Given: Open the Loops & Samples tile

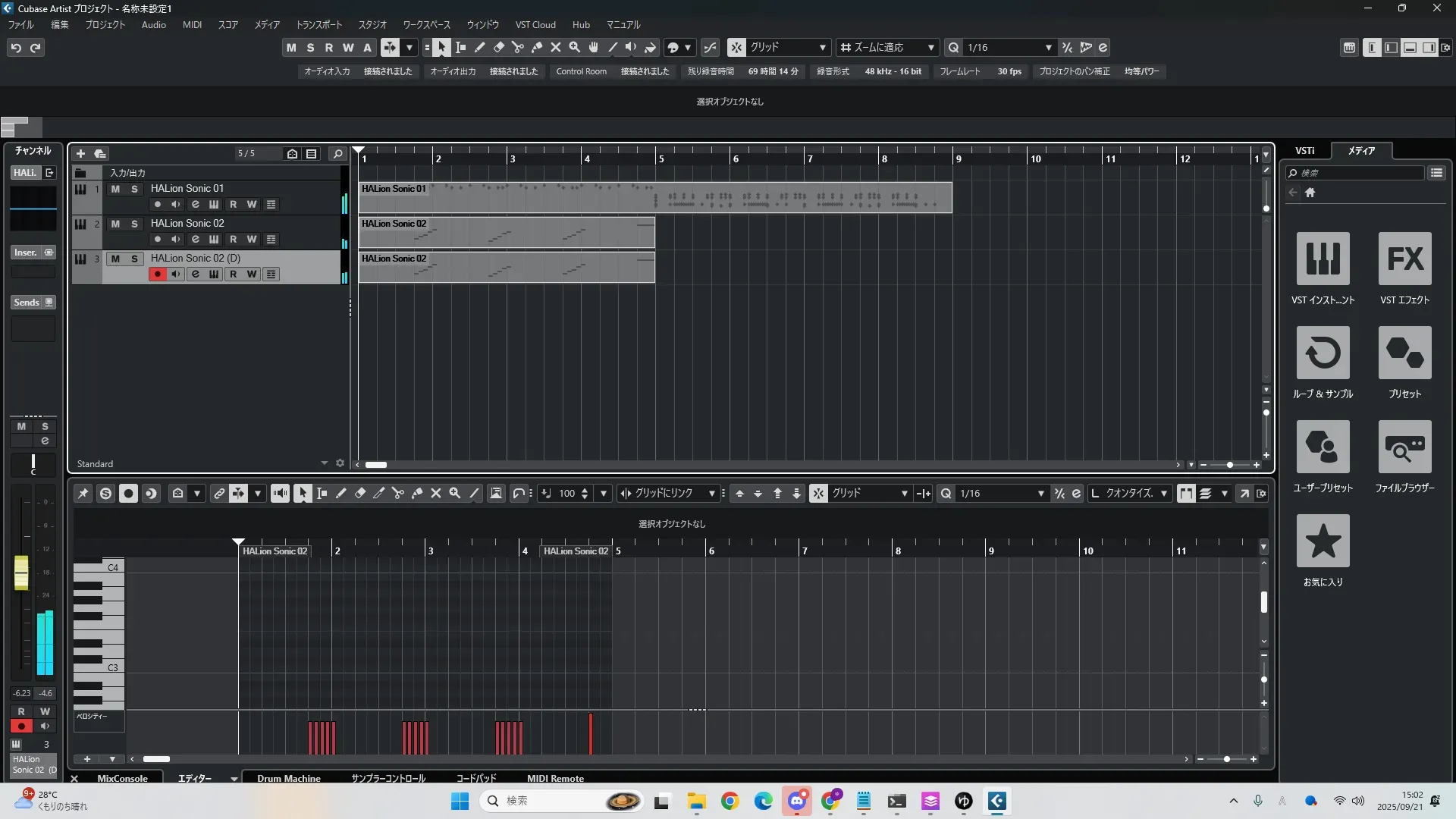Looking at the screenshot, I should click(1323, 353).
